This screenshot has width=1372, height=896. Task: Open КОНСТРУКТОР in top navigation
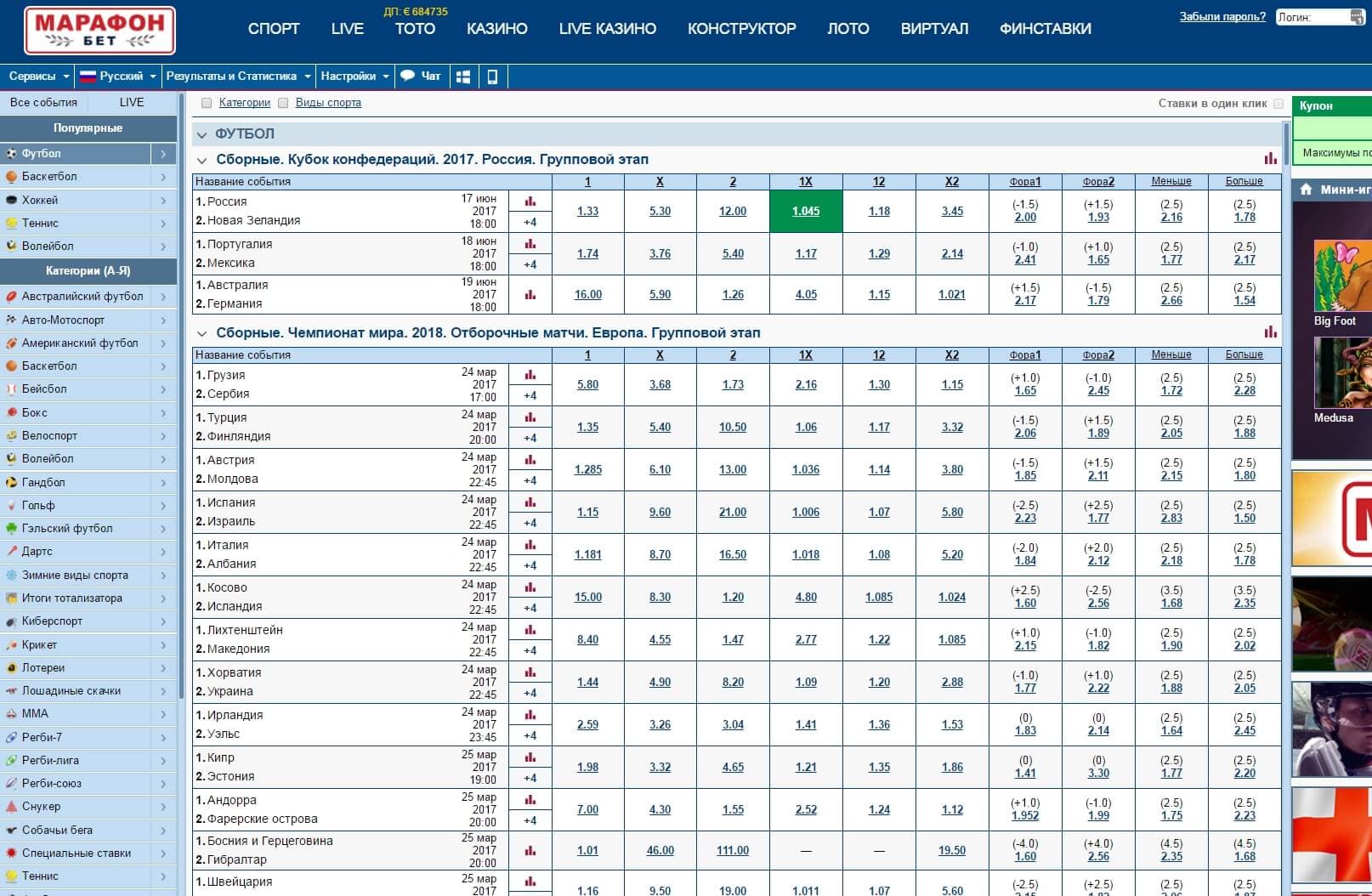pyautogui.click(x=742, y=29)
